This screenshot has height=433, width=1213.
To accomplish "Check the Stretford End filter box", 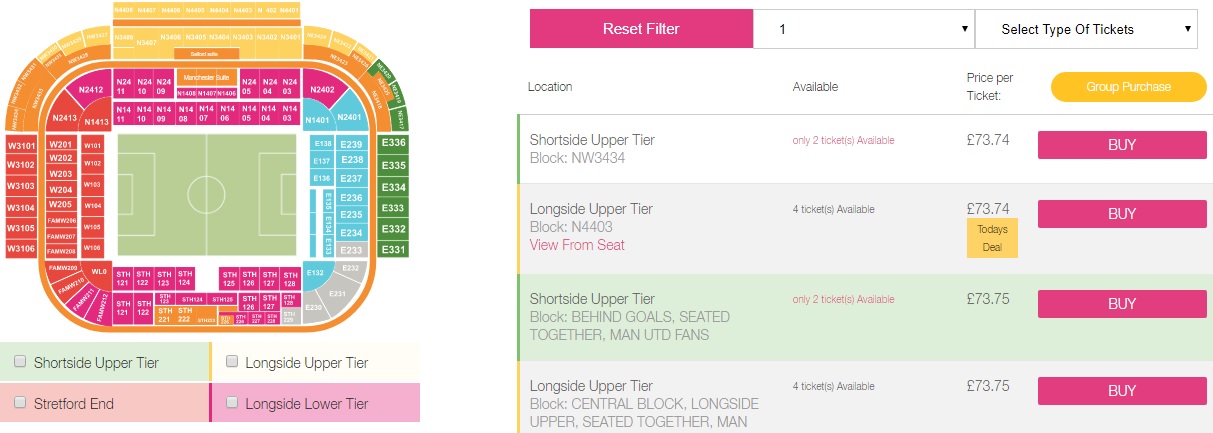I will click(18, 404).
